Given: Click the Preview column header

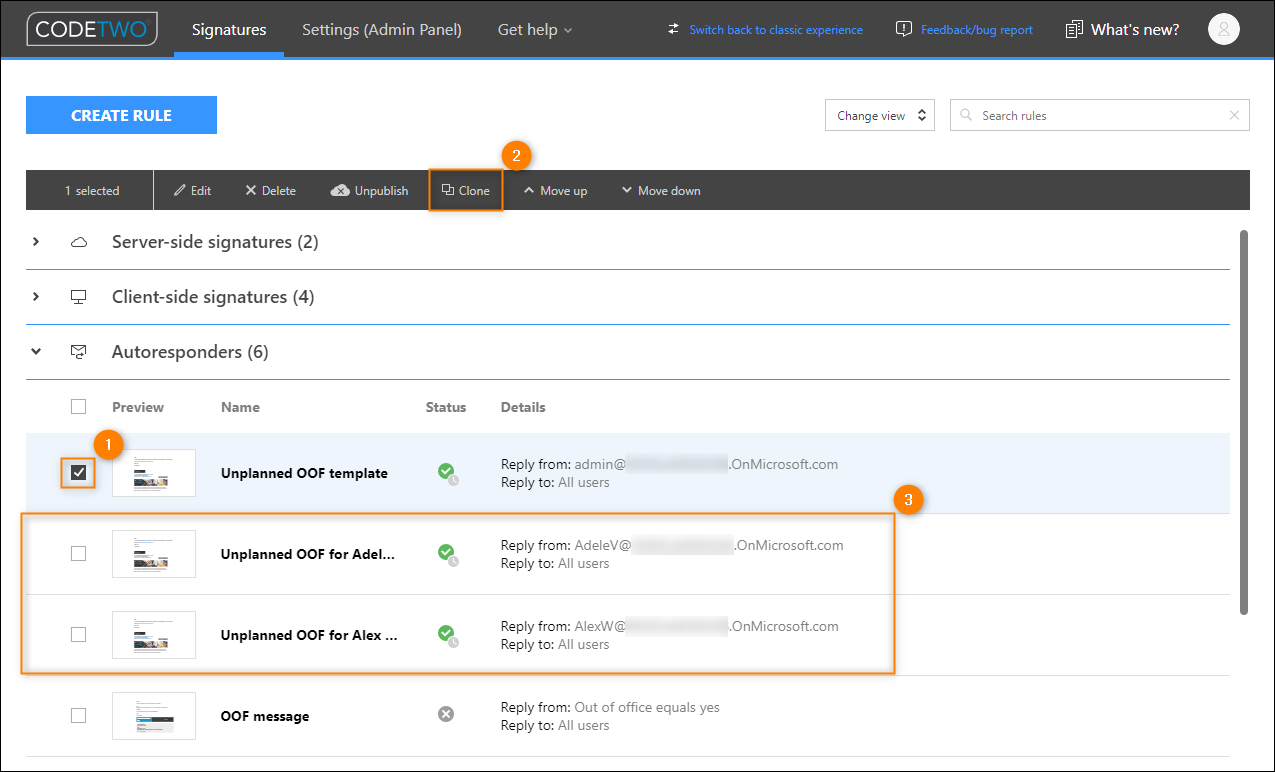Looking at the screenshot, I should [138, 407].
